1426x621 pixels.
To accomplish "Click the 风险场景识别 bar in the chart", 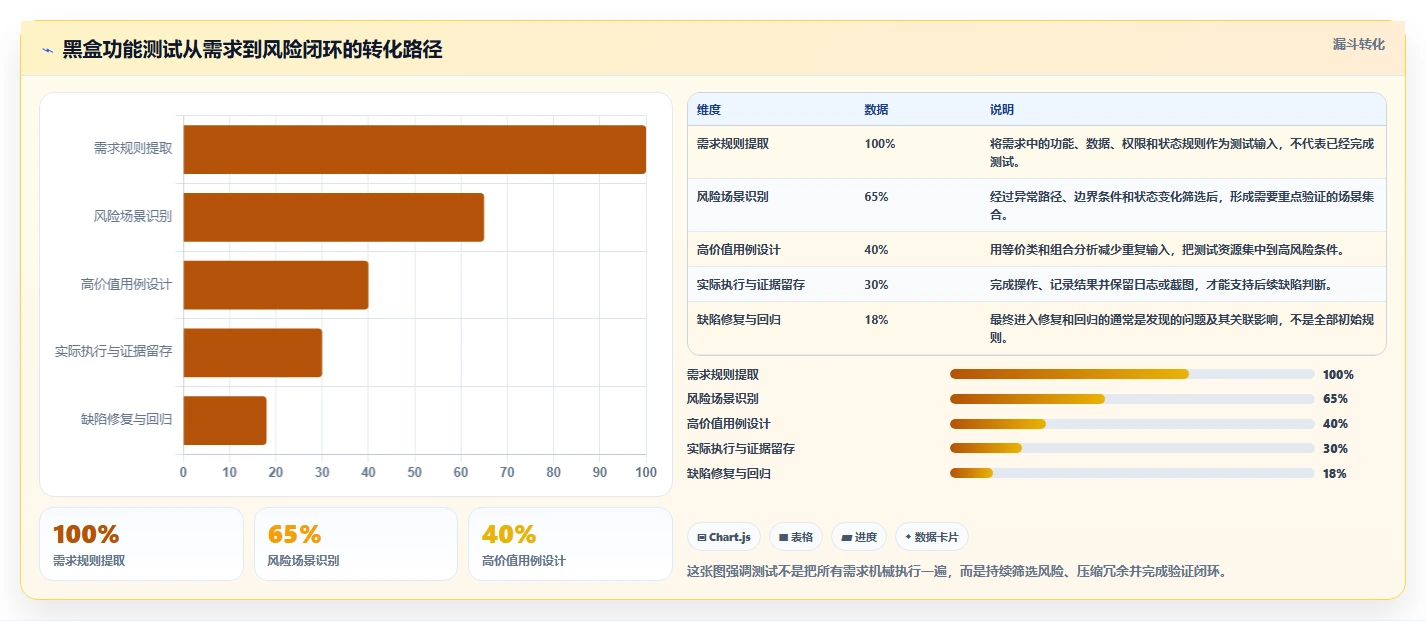I will 333,217.
